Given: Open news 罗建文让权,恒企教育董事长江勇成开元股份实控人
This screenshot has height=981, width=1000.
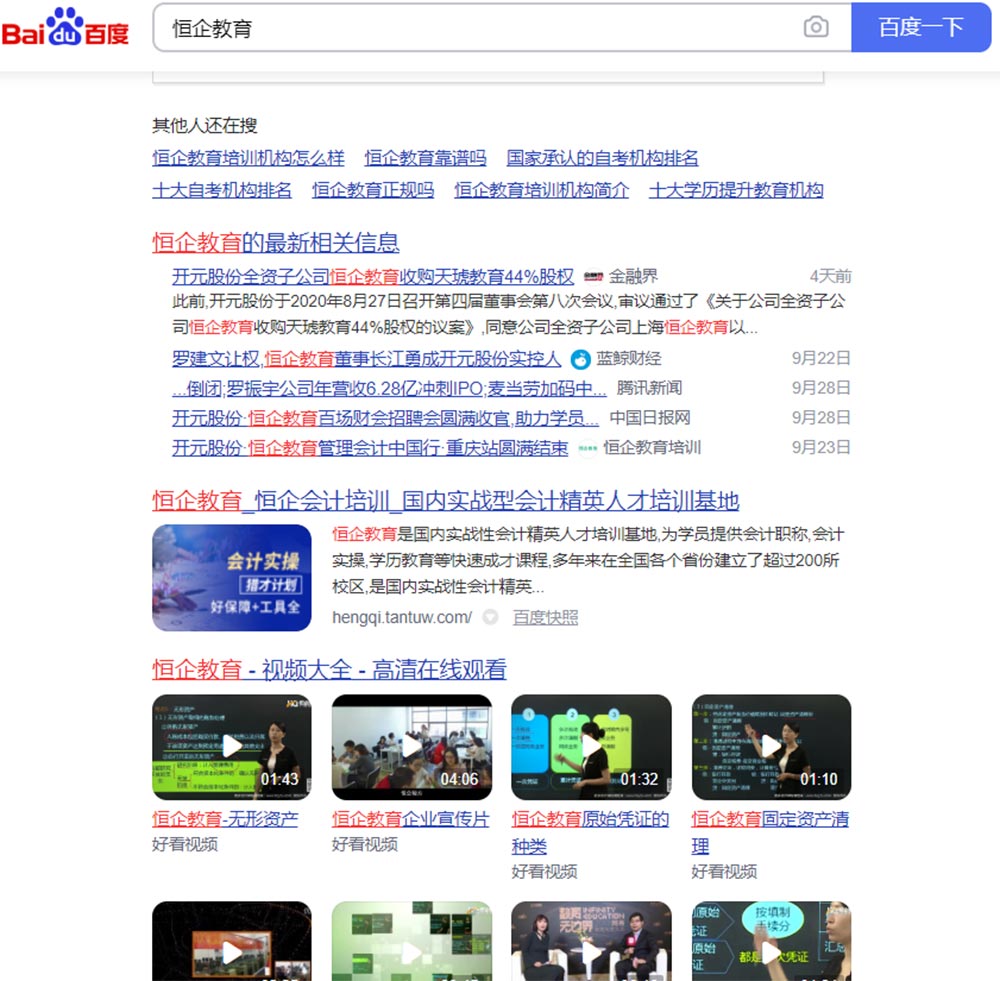Looking at the screenshot, I should (x=366, y=358).
